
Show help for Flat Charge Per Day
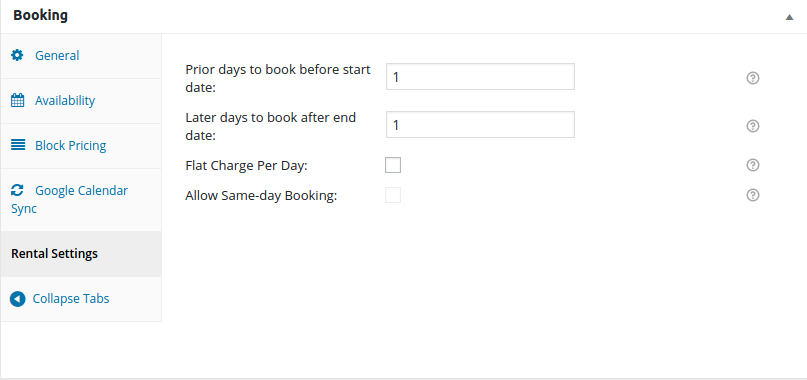(x=753, y=165)
